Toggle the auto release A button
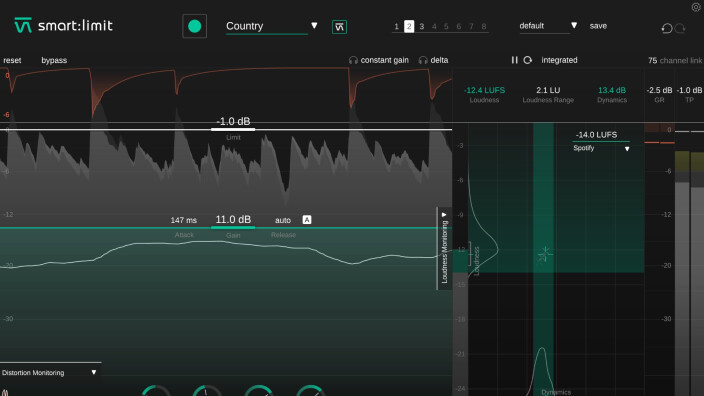Screen dimensions: 704x396 click(307, 220)
